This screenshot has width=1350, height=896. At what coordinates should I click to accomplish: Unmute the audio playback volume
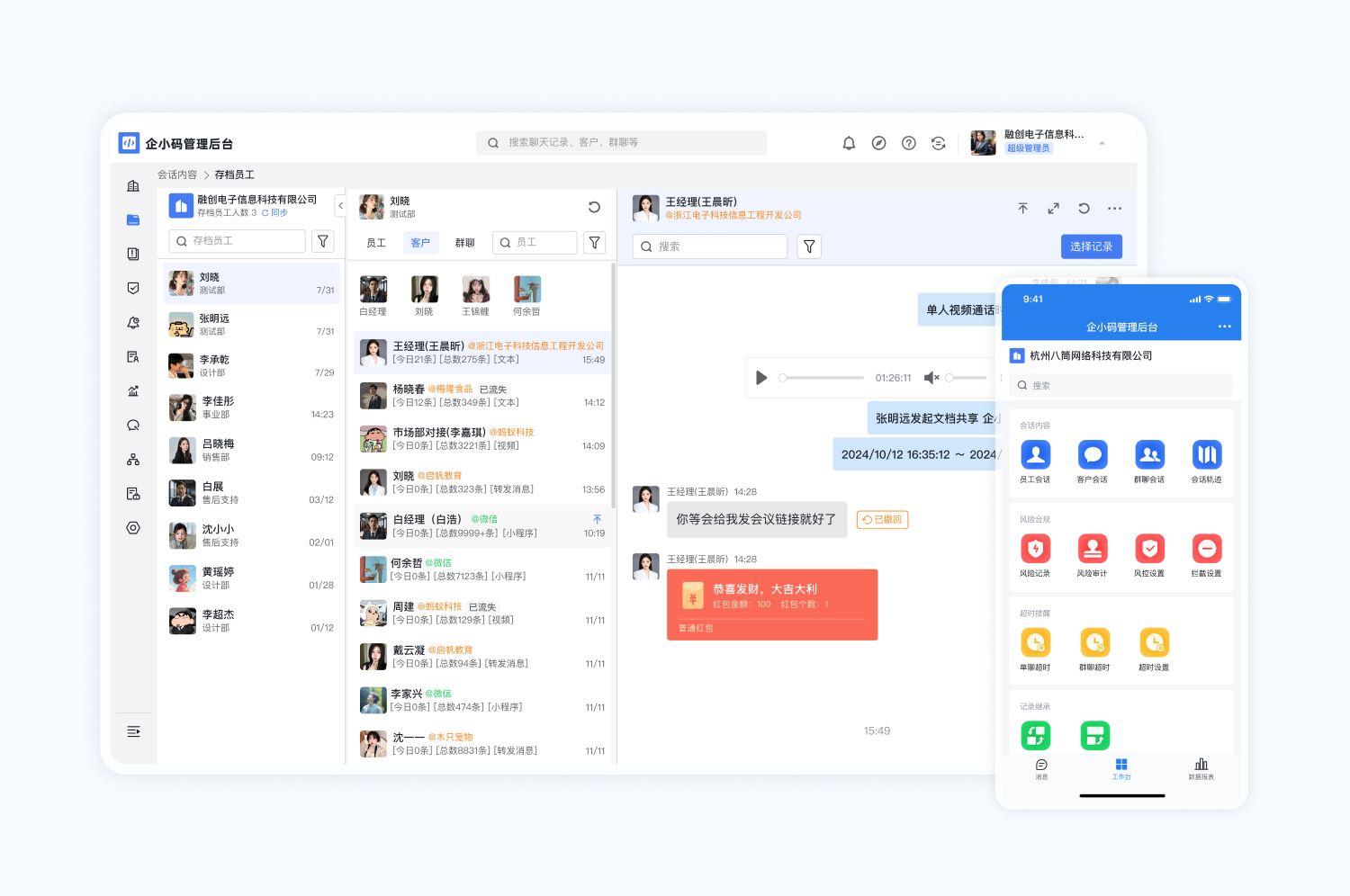[x=931, y=378]
